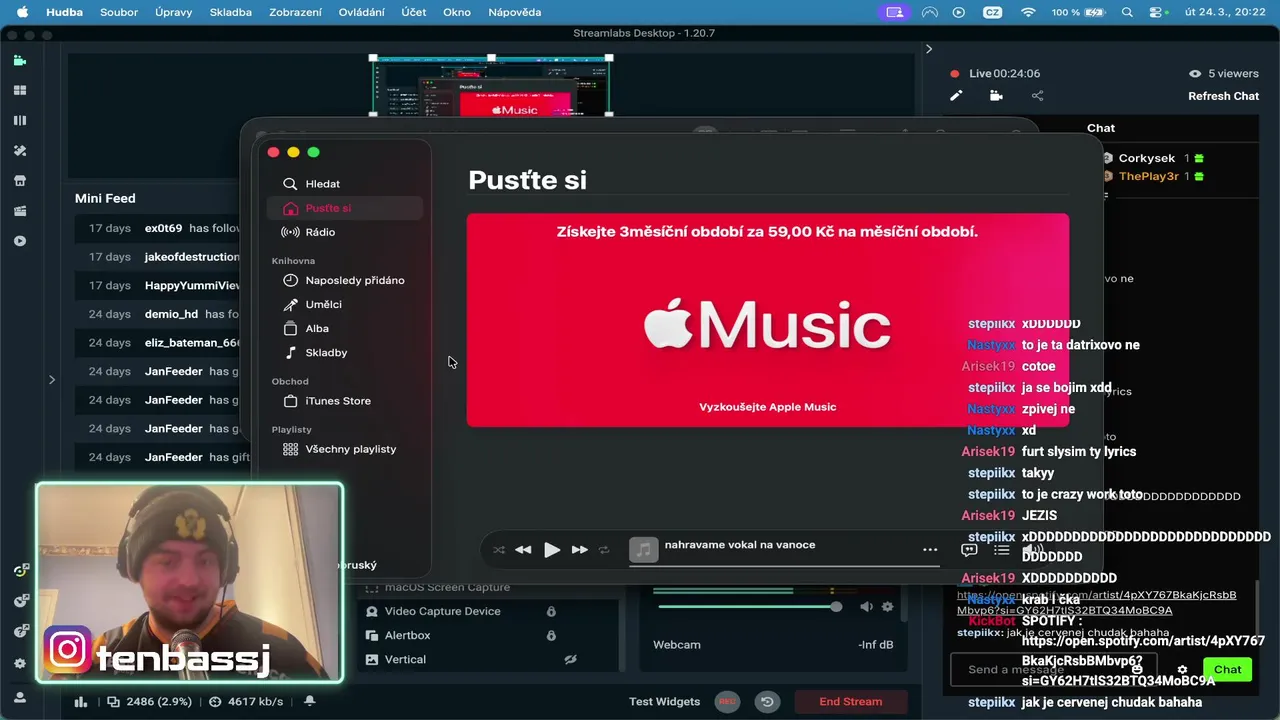Click the edit stream info pencil icon
The width and height of the screenshot is (1280, 720).
(x=956, y=96)
